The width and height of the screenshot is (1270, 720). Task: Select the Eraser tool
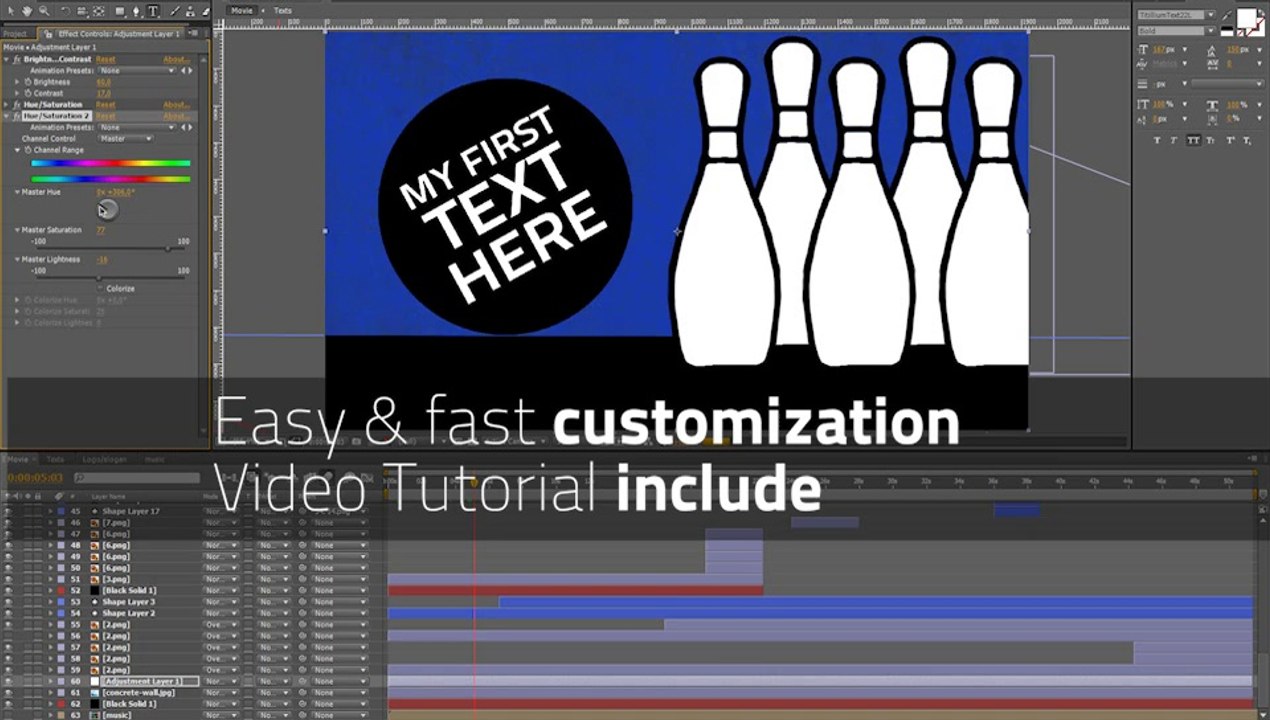pos(207,11)
